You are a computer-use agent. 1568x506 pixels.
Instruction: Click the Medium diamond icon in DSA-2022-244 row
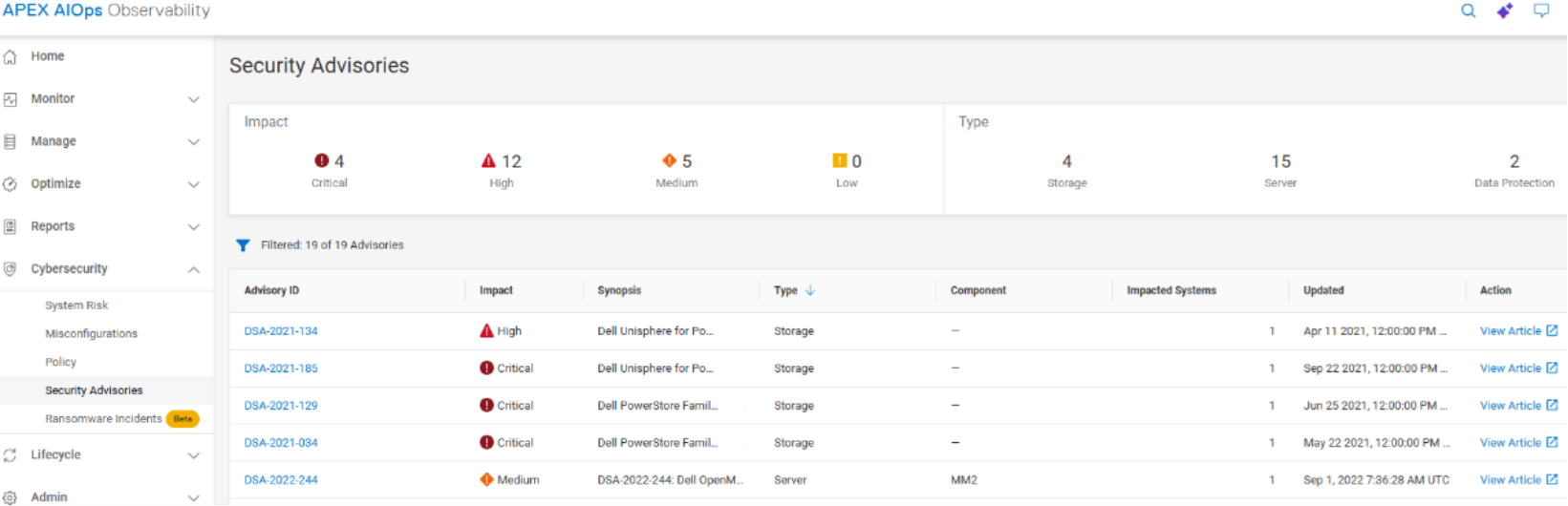pos(487,479)
